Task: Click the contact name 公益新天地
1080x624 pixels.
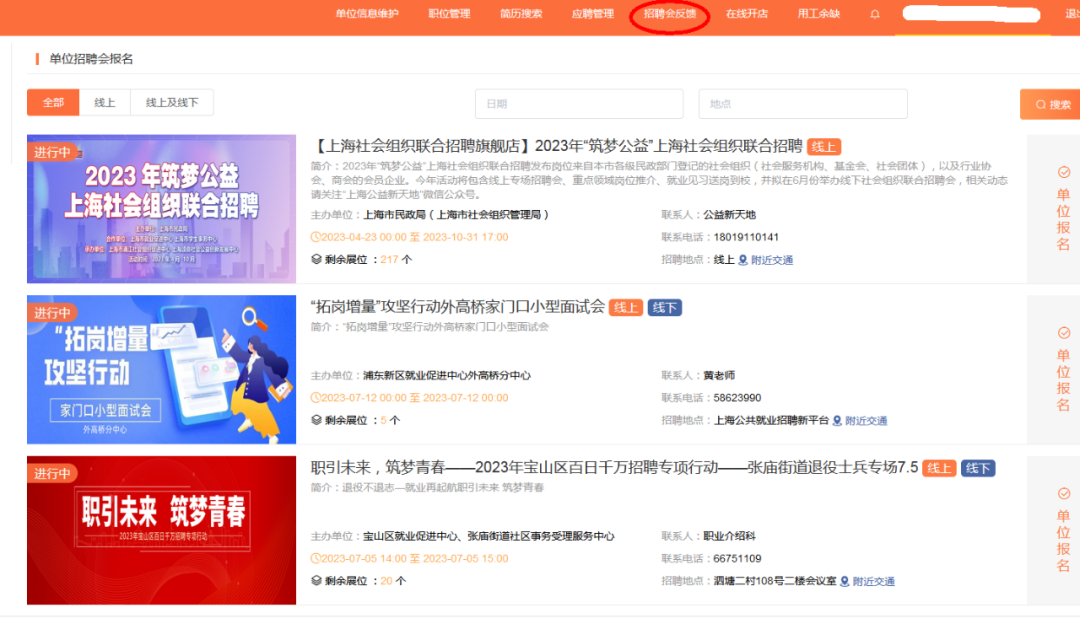Action: (x=729, y=215)
